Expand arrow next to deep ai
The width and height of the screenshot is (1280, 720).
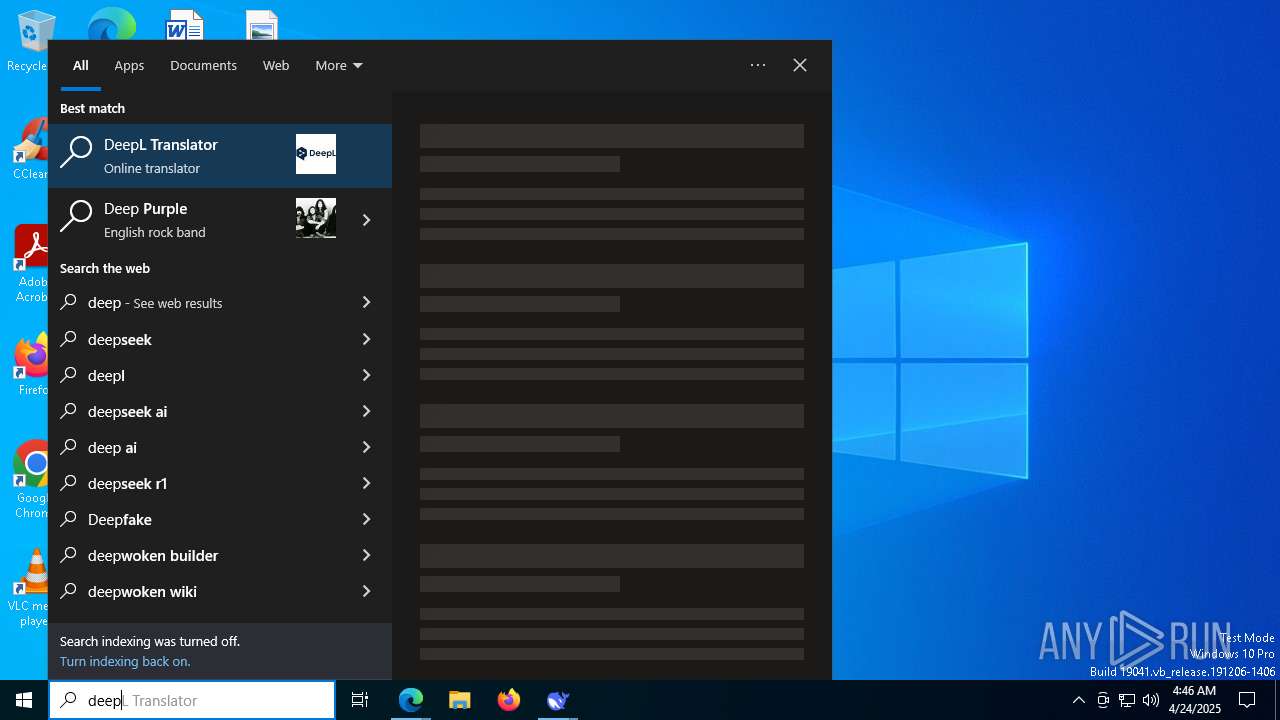[366, 447]
